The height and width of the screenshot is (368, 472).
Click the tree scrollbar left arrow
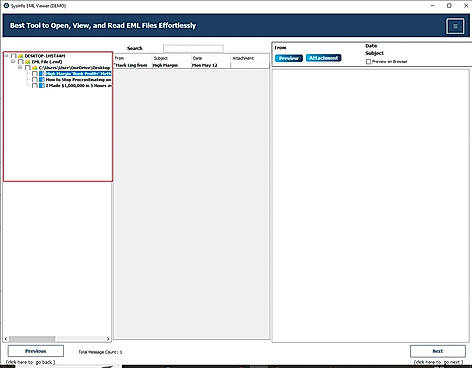coord(6,339)
